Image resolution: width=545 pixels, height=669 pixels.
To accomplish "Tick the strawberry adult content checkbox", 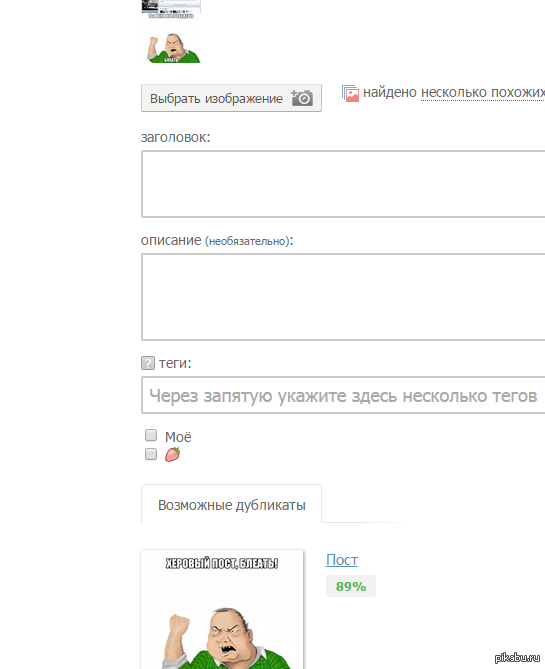I will (151, 454).
